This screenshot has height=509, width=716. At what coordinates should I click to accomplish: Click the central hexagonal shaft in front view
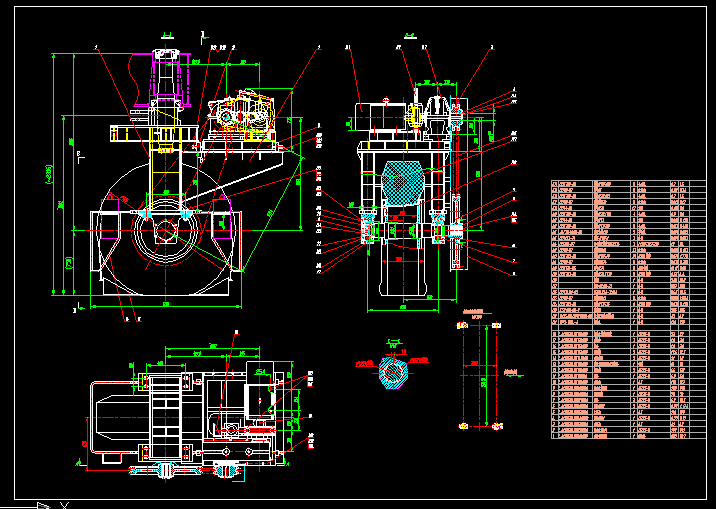coord(165,231)
